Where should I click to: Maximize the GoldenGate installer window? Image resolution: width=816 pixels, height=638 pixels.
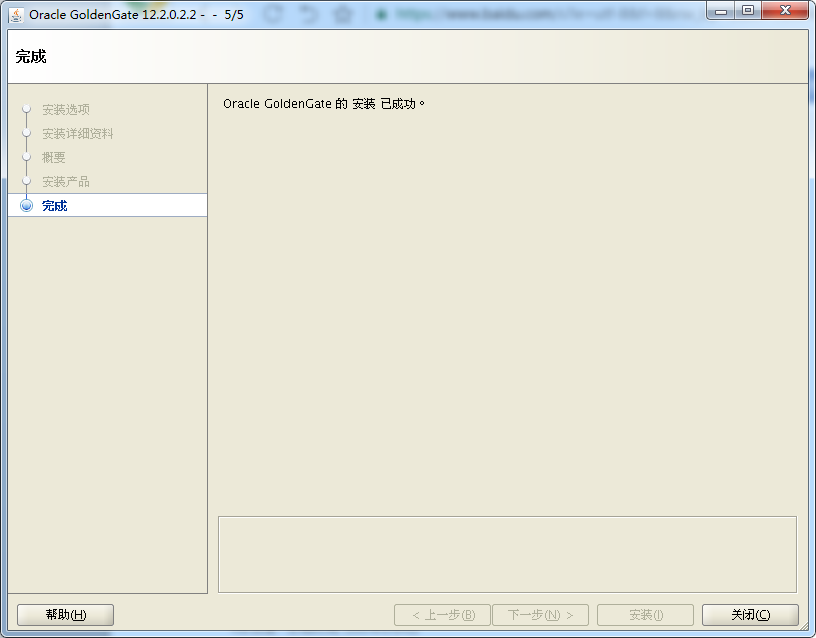(x=748, y=10)
